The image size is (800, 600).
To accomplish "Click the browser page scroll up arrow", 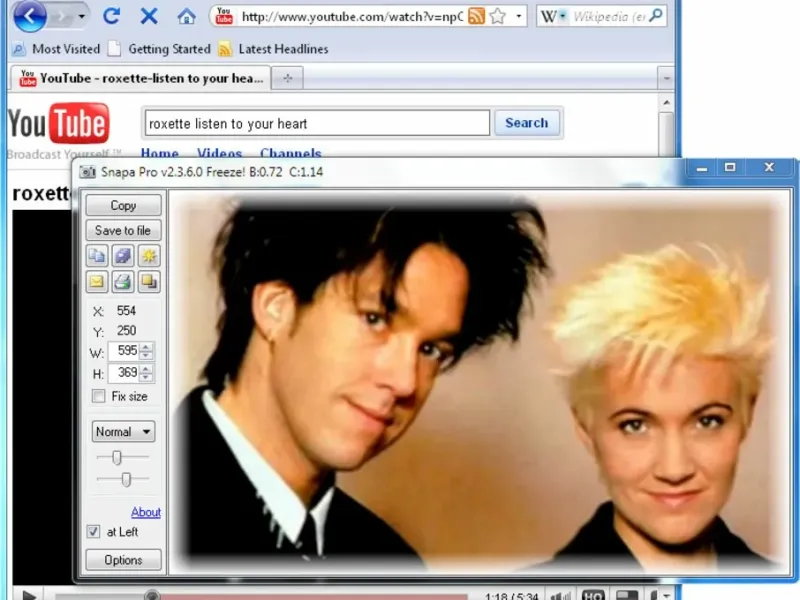I will click(666, 103).
